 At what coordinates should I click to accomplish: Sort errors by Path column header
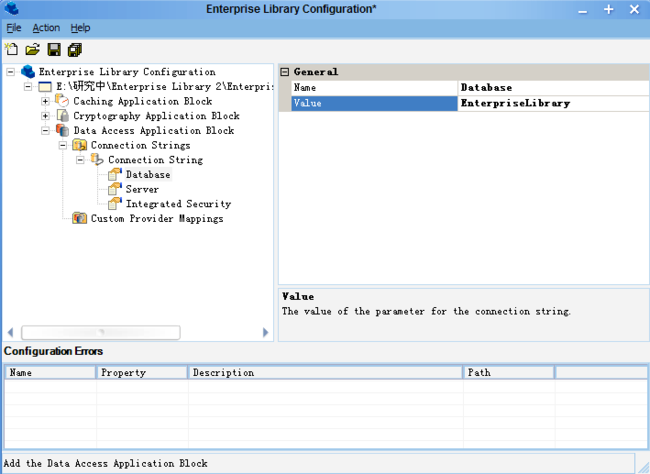point(509,372)
